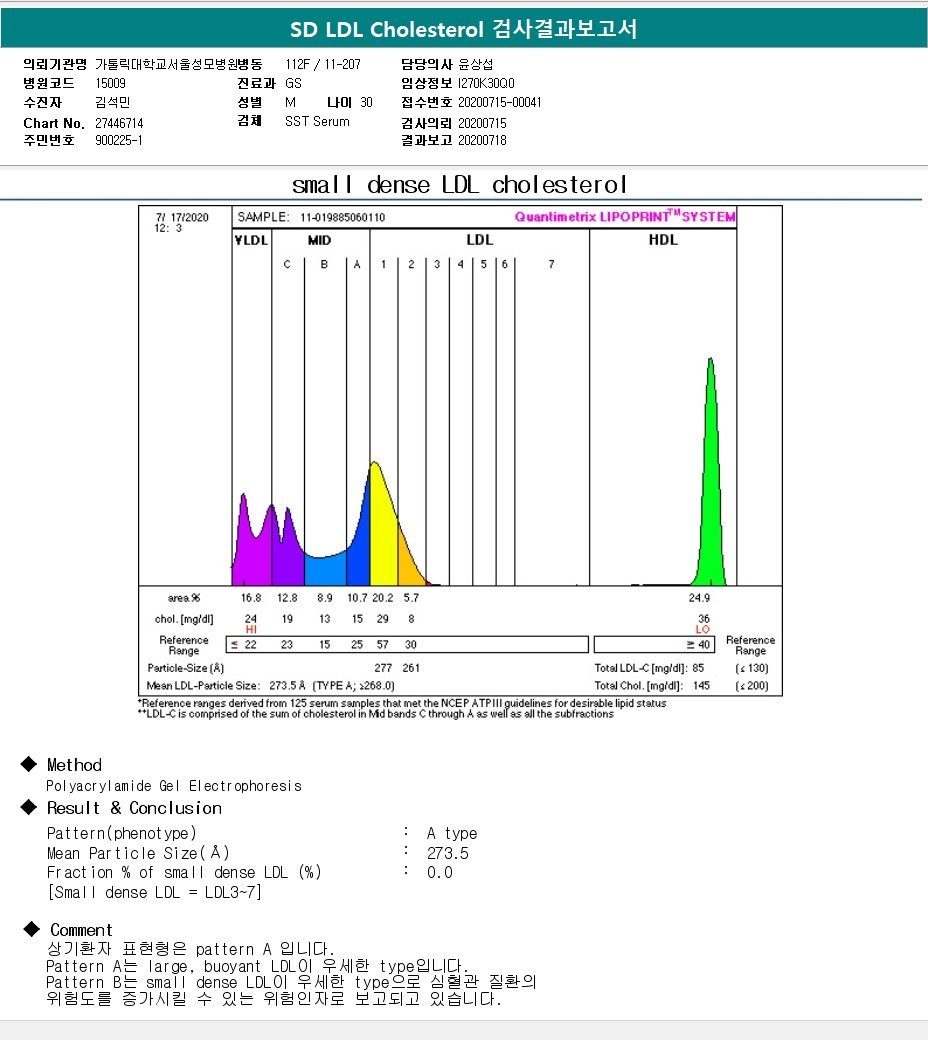This screenshot has height=1040, width=928.
Task: Select age value '30'
Action: (366, 102)
